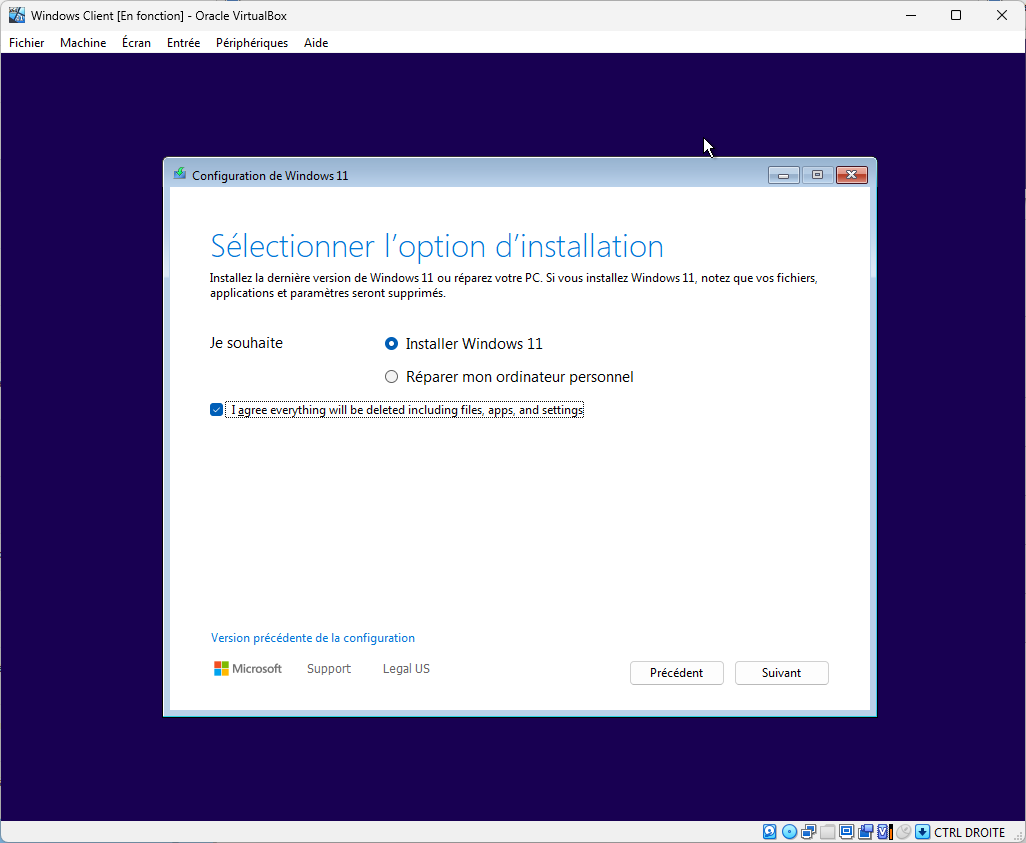Click the optical disc indicator in status bar
This screenshot has width=1026, height=843.
[x=789, y=832]
